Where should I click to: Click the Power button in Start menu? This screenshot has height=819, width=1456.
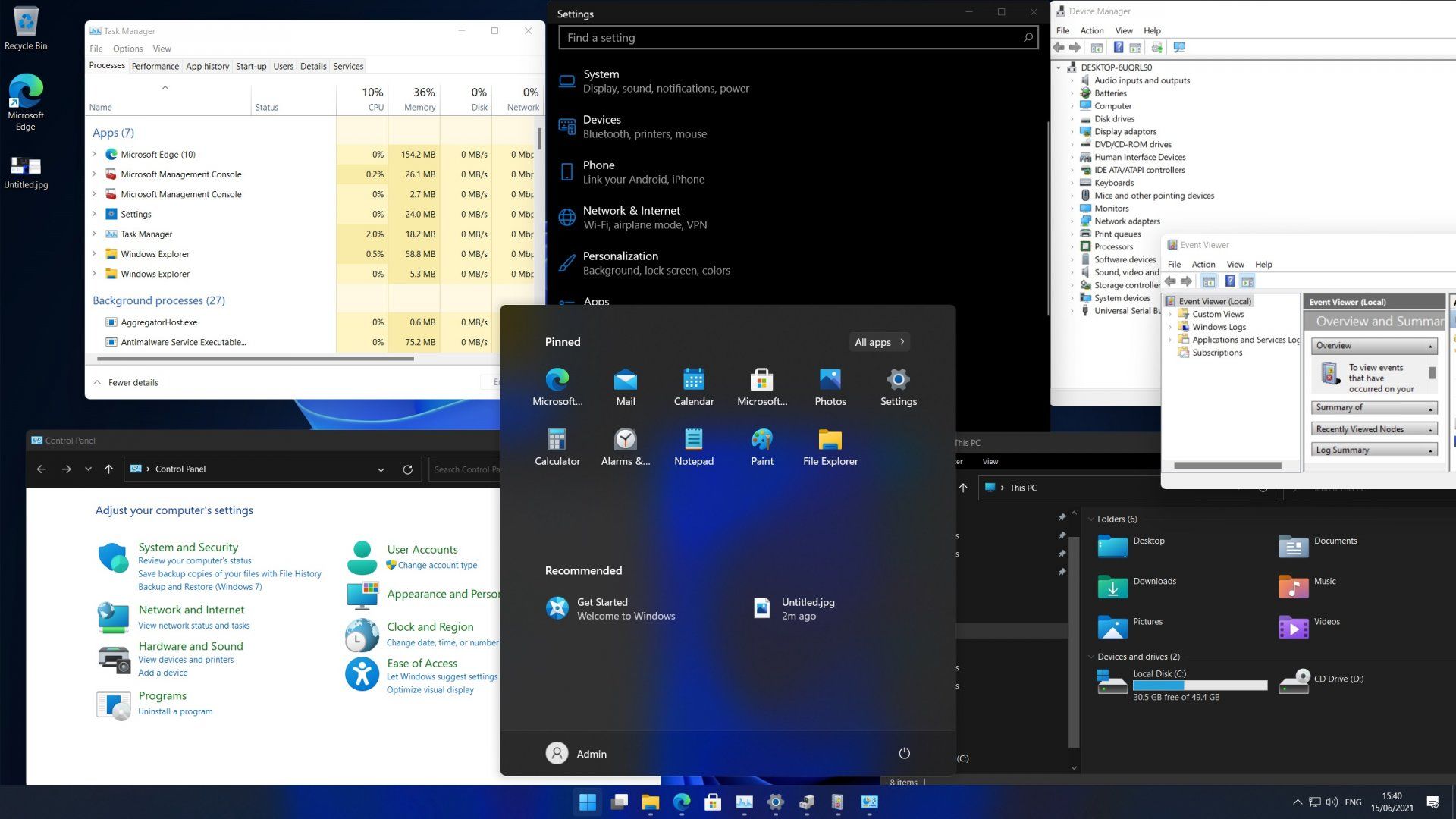click(904, 753)
